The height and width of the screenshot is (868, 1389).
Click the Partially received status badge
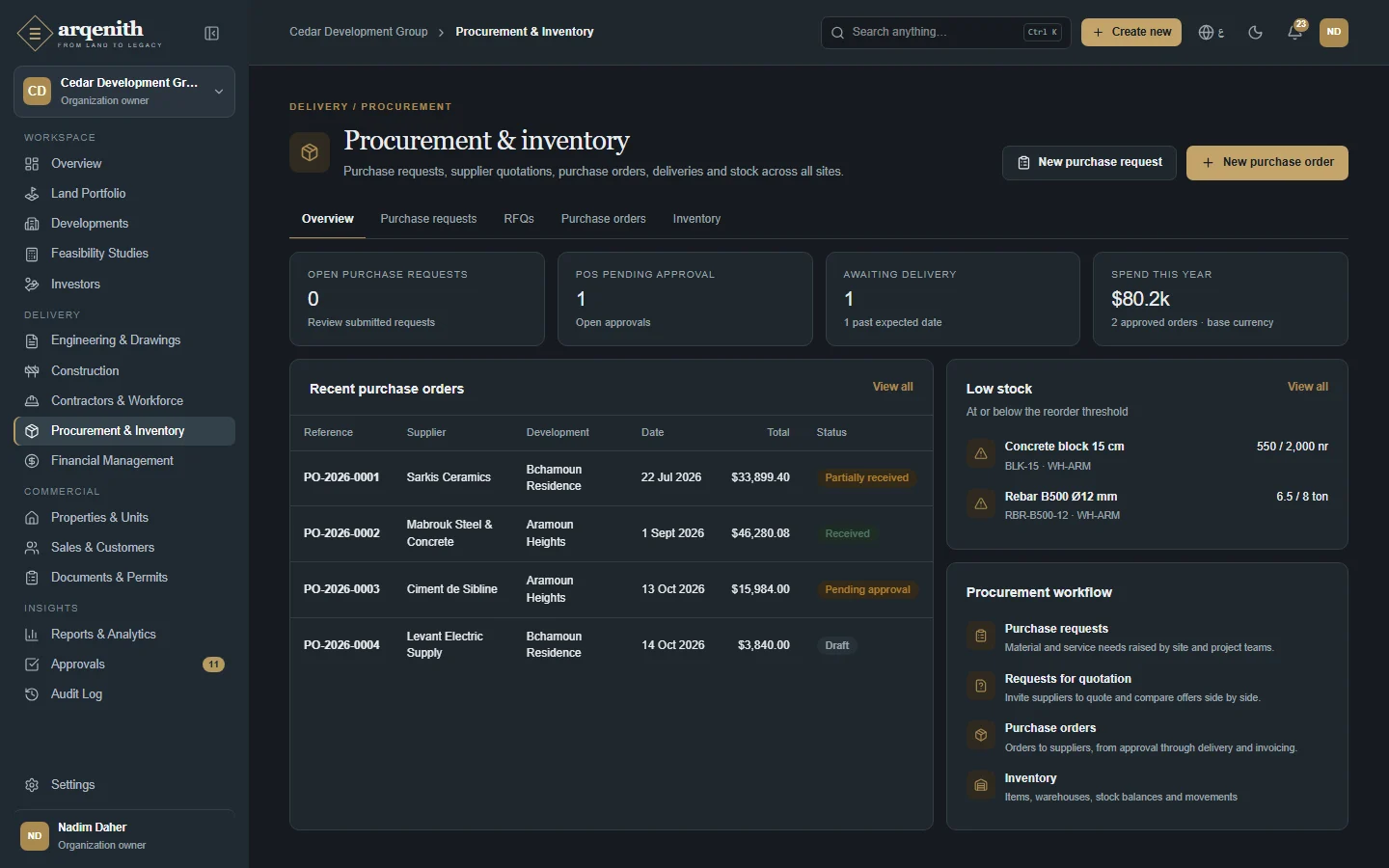[x=866, y=477]
